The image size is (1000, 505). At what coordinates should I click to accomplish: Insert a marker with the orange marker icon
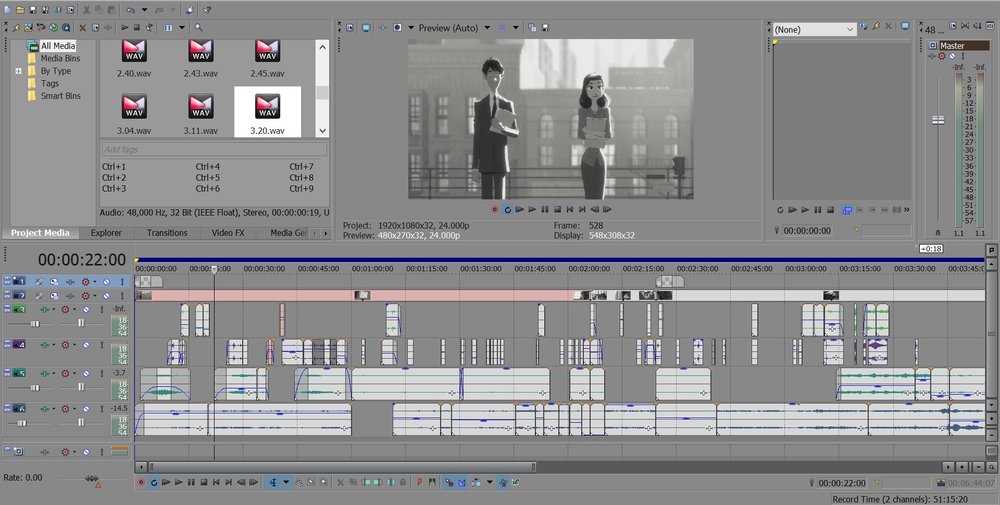point(419,483)
